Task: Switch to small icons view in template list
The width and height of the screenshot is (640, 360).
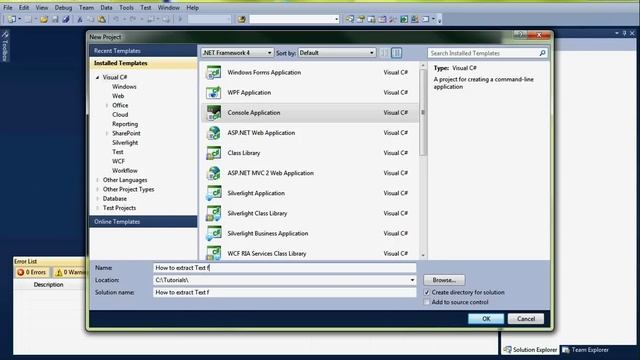Action: pos(384,53)
